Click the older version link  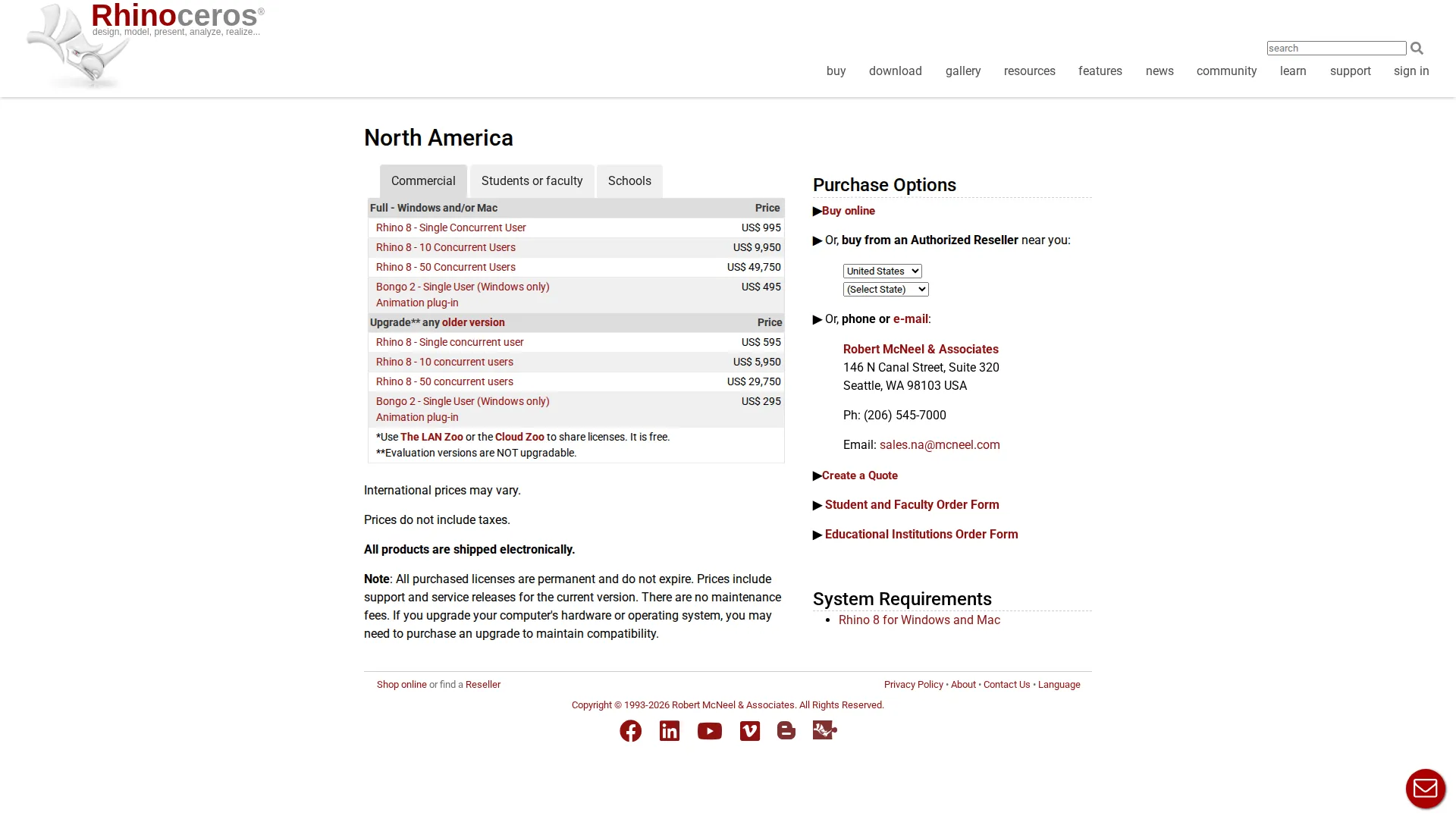473,322
